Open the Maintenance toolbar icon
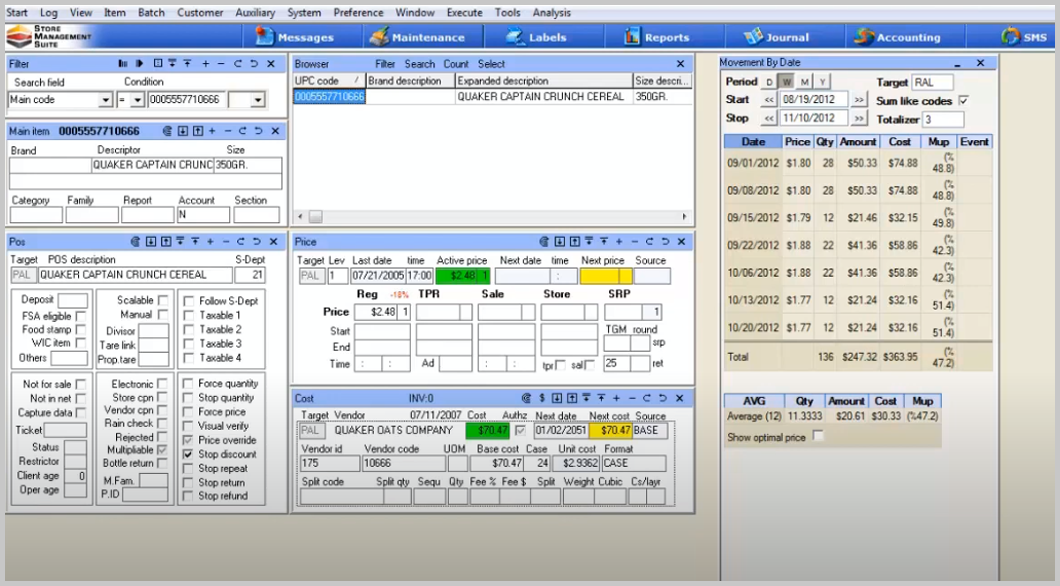This screenshot has height=586, width=1060. click(x=420, y=36)
